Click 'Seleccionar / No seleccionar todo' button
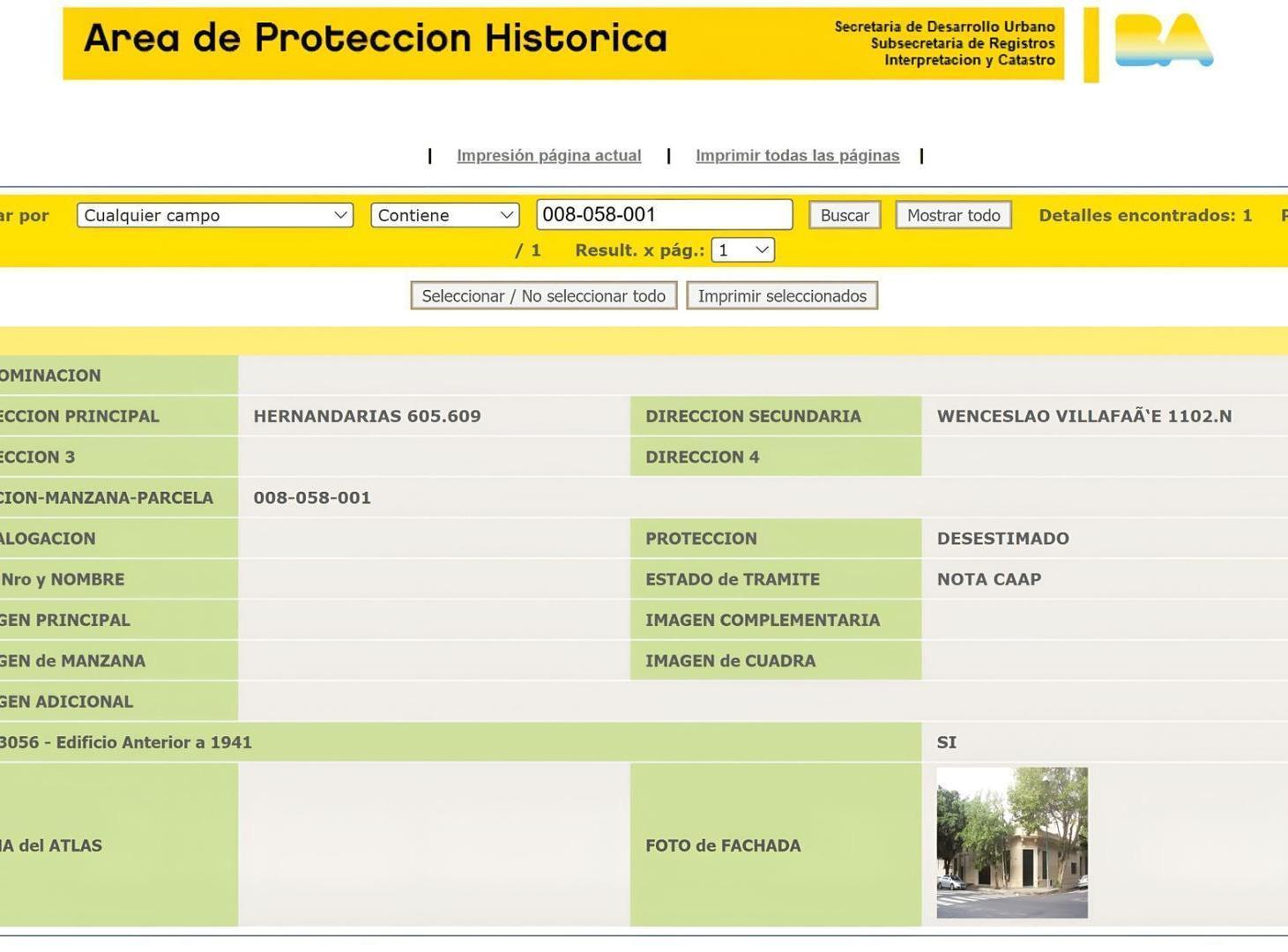 tap(544, 296)
